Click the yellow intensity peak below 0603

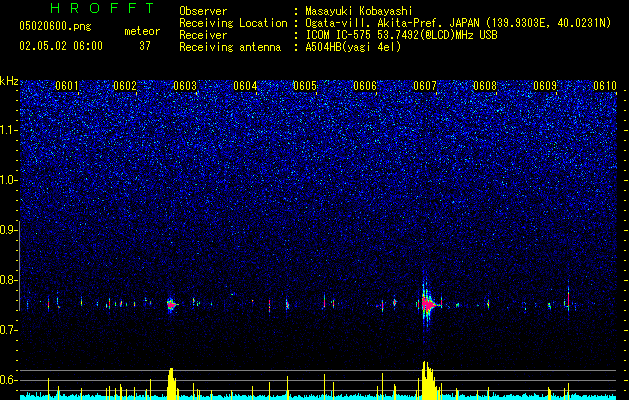coord(172,384)
